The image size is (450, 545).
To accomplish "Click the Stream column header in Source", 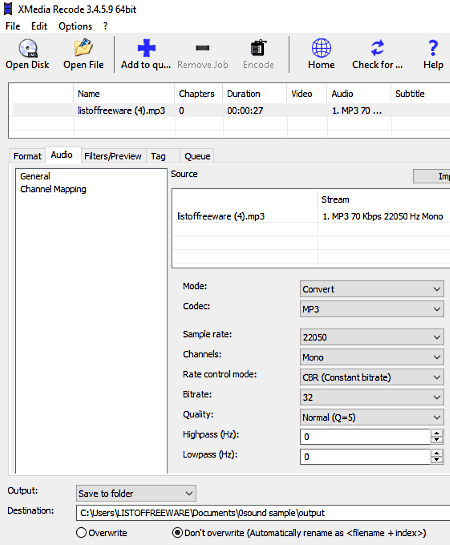I will (384, 200).
